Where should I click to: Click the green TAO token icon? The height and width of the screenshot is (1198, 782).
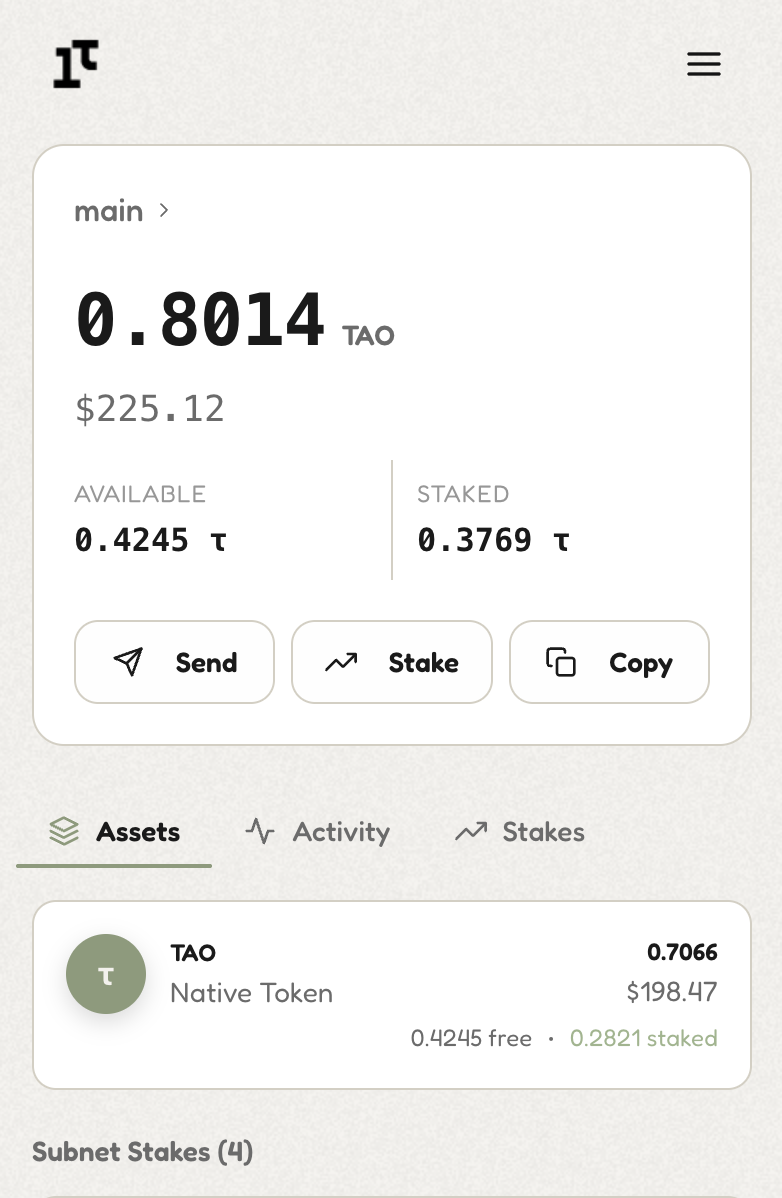click(106, 973)
